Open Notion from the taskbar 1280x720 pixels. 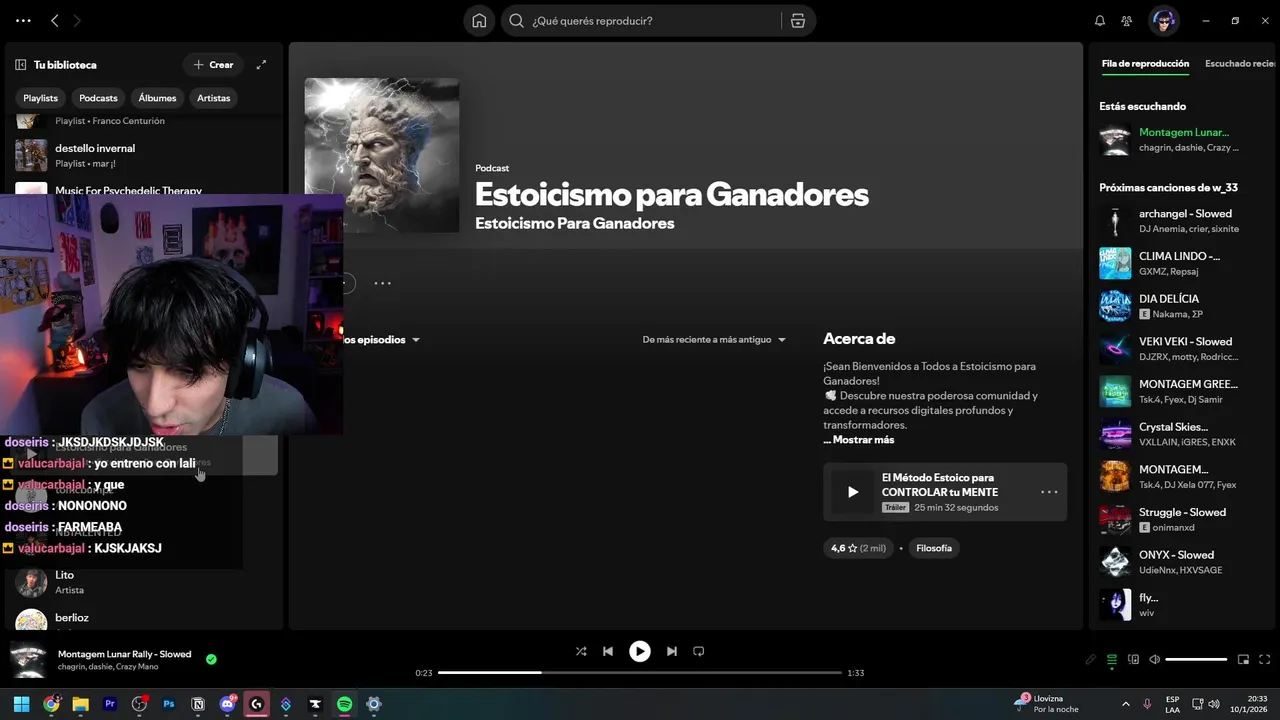tap(198, 704)
